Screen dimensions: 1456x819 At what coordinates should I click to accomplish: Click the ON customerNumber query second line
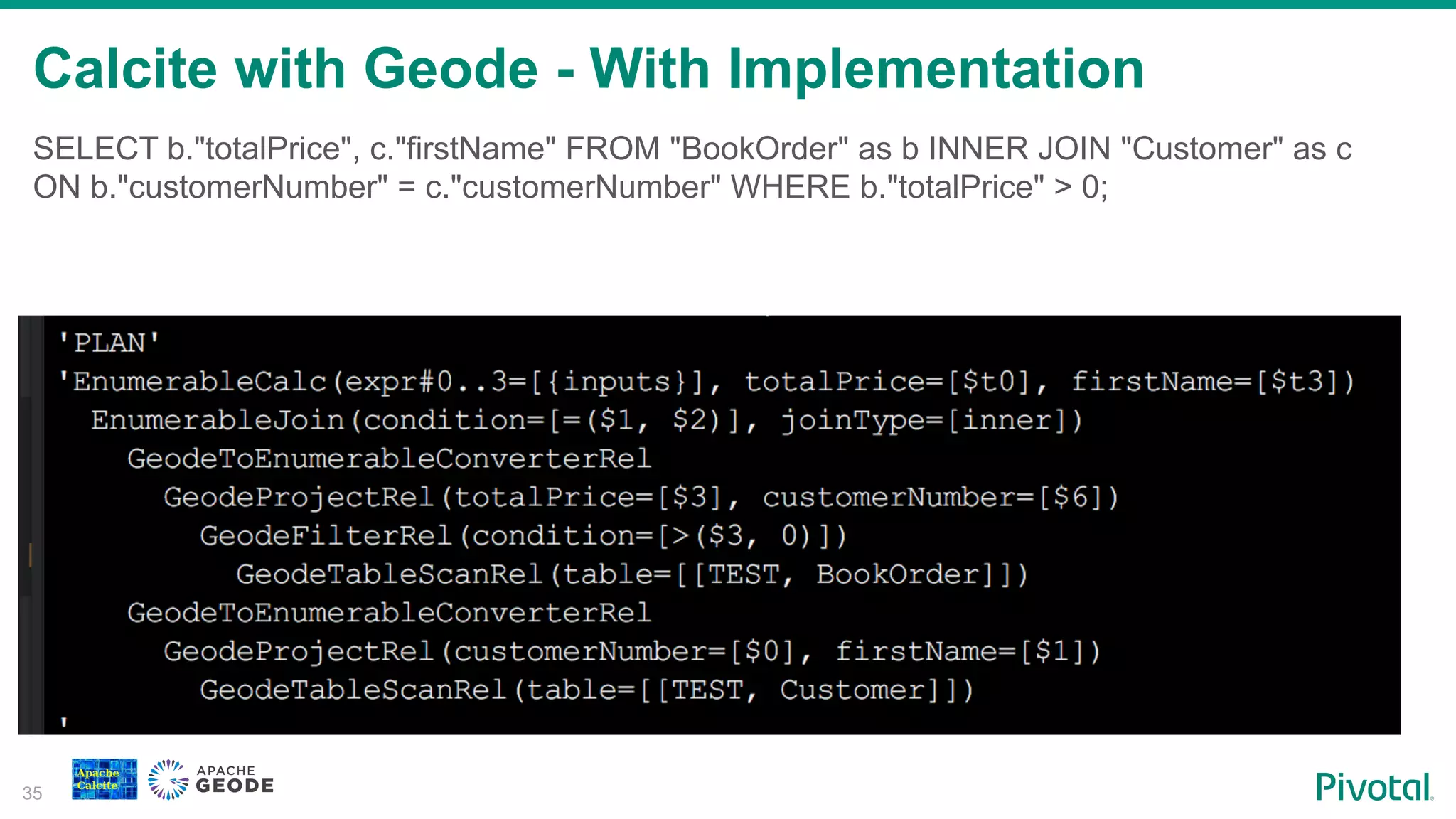click(570, 188)
